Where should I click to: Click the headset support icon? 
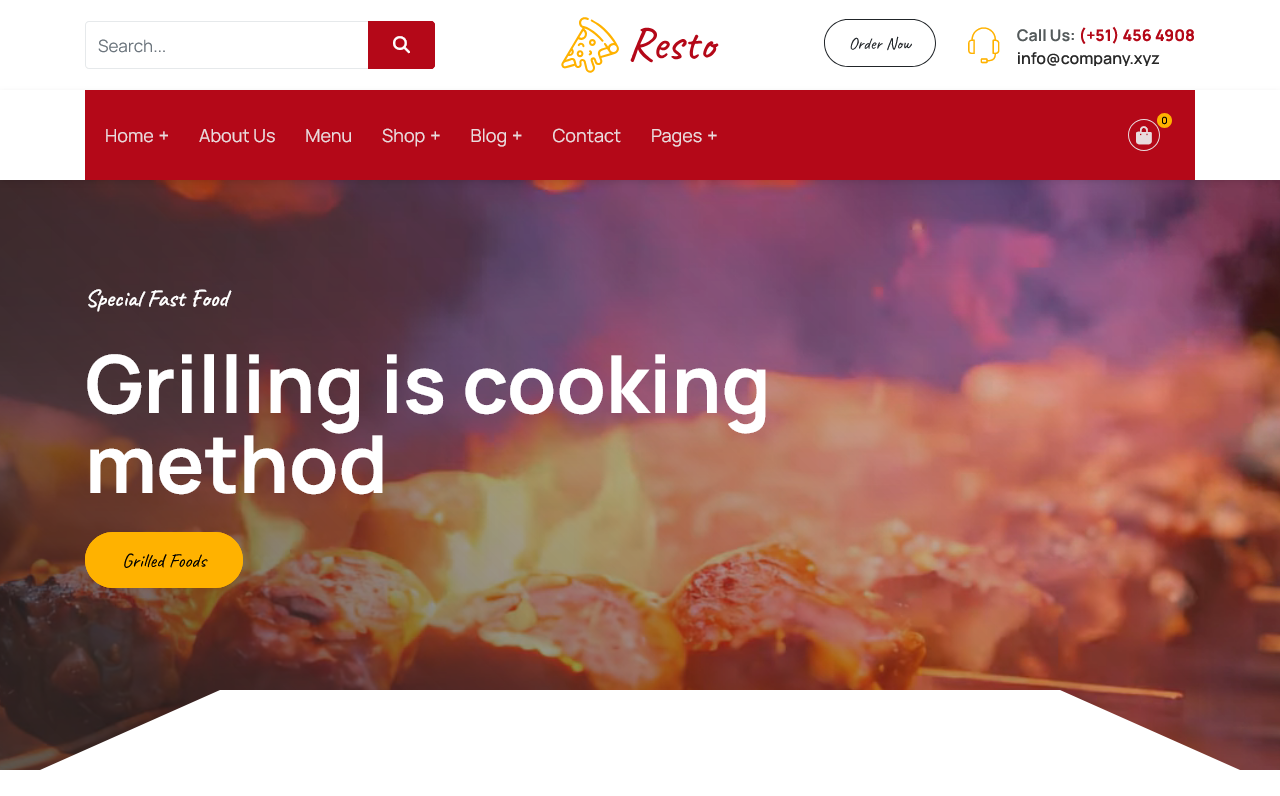click(984, 45)
